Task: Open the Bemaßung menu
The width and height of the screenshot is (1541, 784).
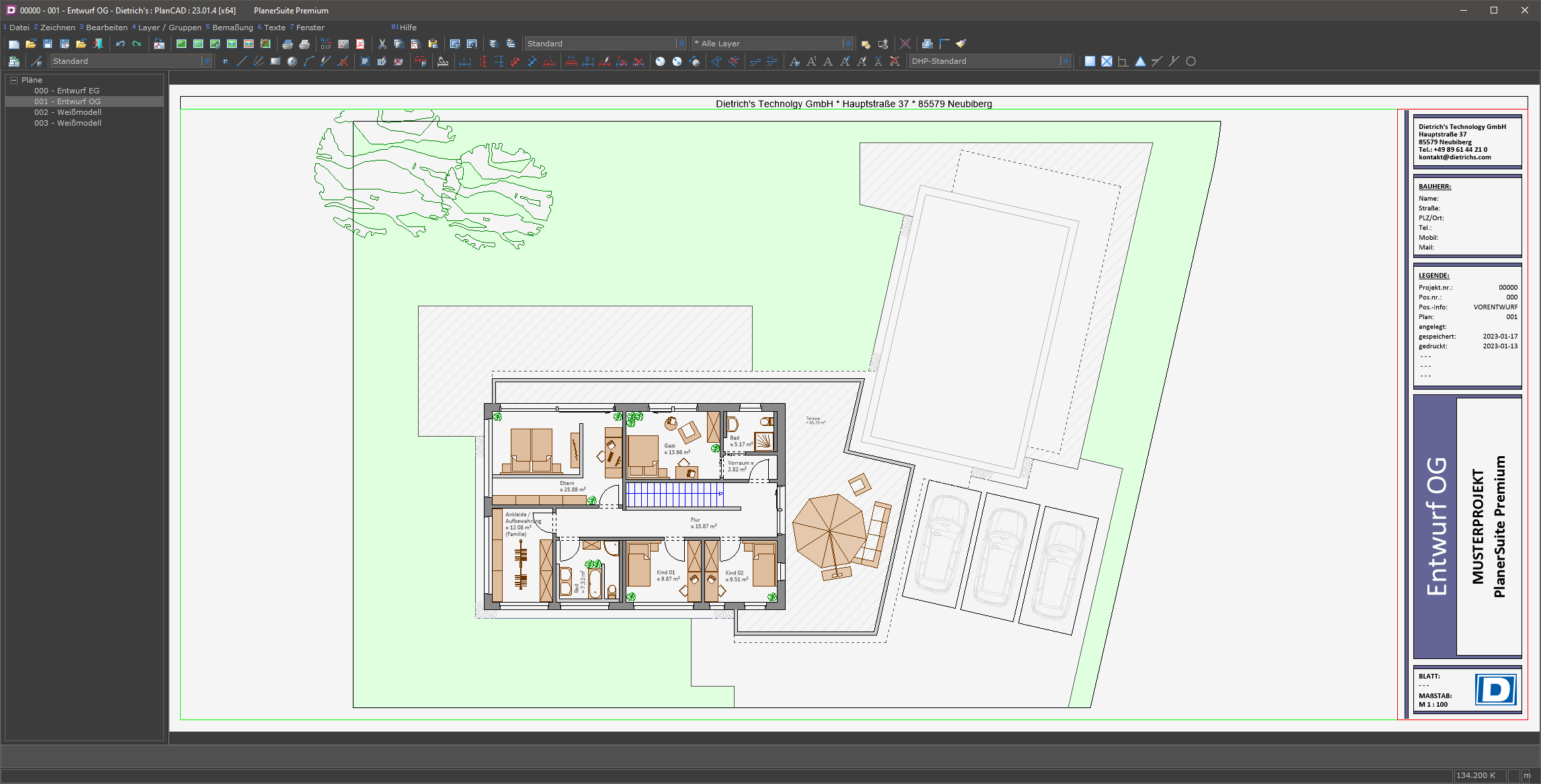Action: (x=233, y=28)
